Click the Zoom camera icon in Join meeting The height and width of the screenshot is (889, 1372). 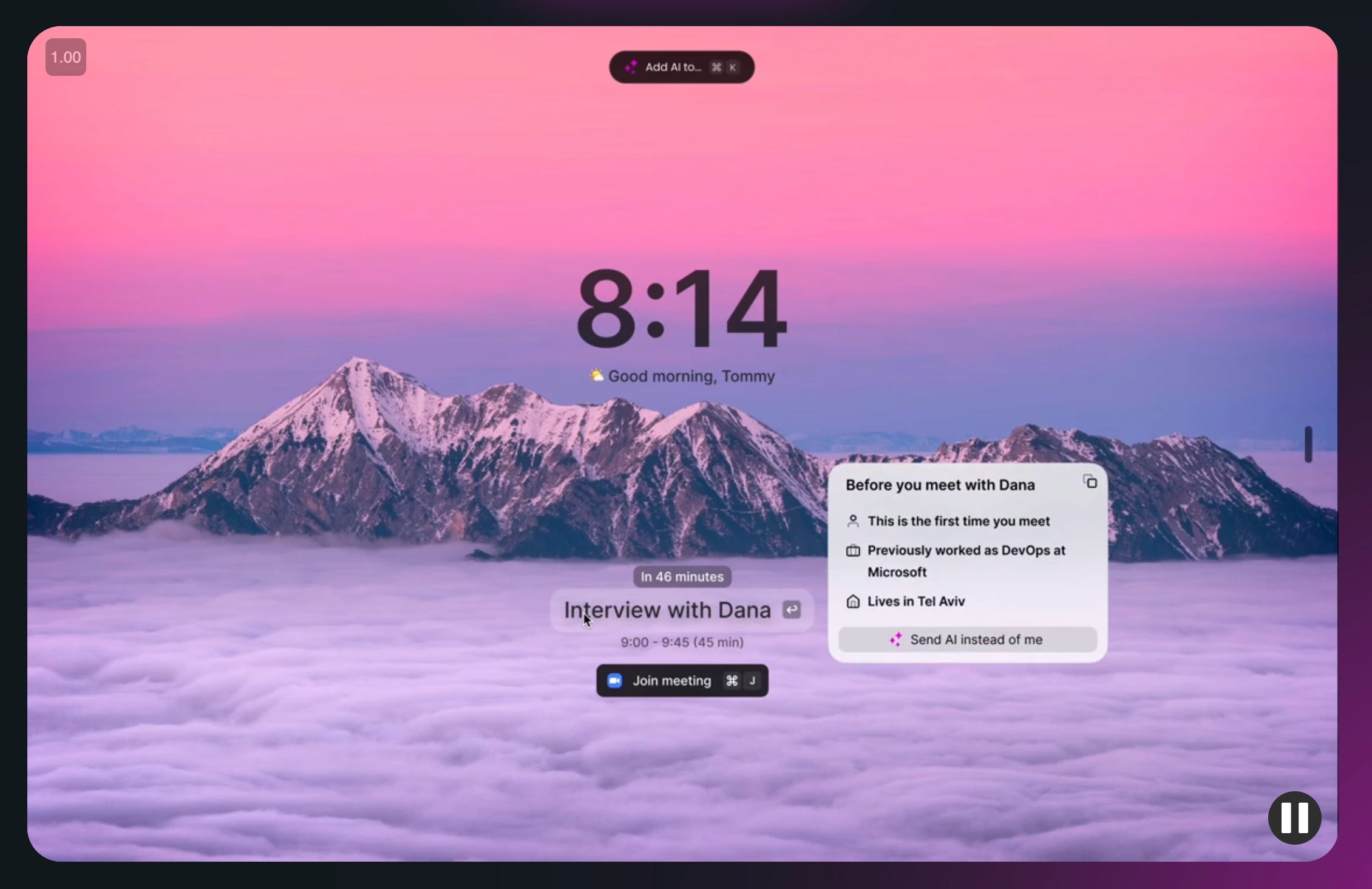click(614, 681)
